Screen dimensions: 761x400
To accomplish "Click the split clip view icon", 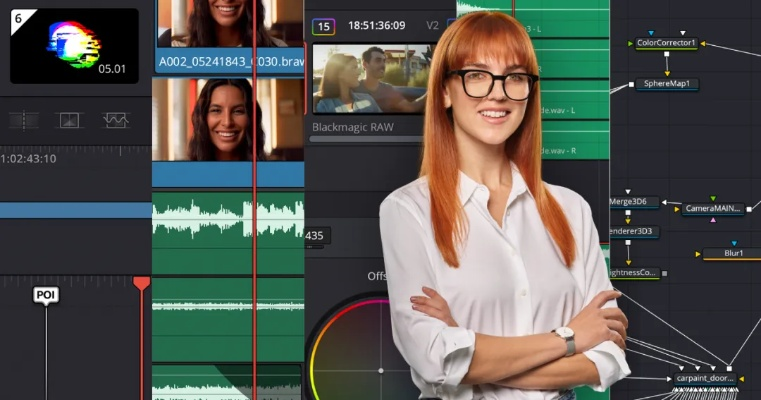I will pyautogui.click(x=24, y=120).
